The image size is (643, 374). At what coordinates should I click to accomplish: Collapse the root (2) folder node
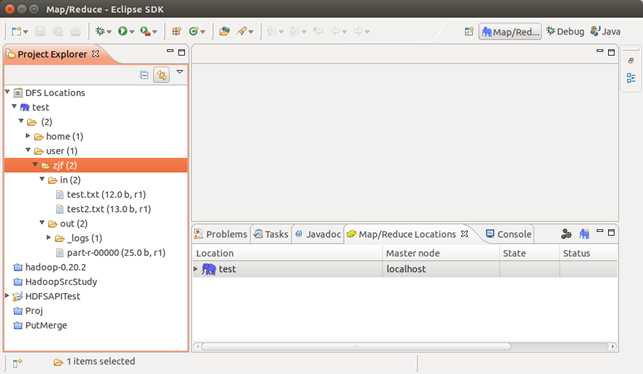pyautogui.click(x=21, y=121)
